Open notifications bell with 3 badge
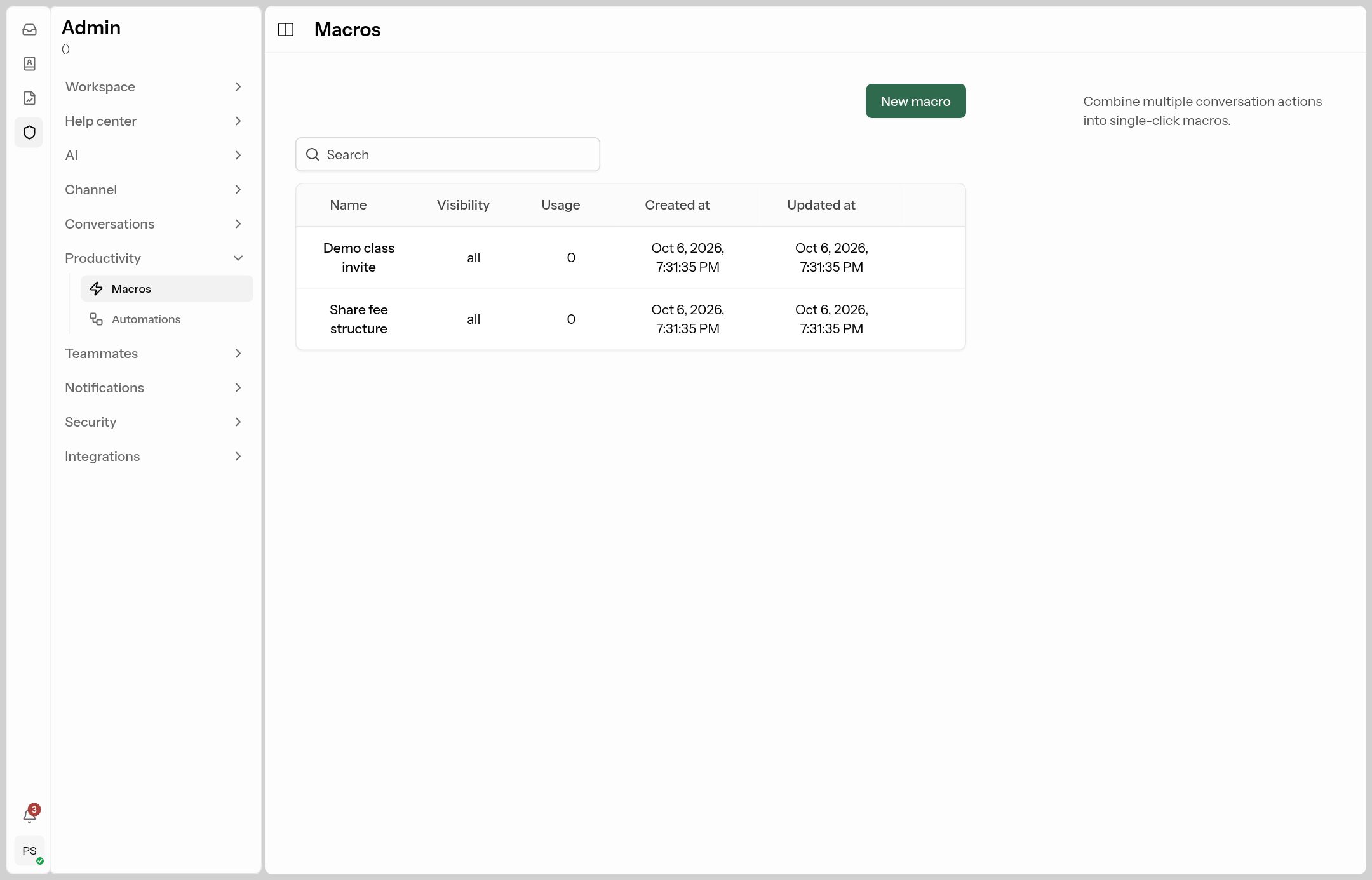This screenshot has width=1372, height=880. click(x=30, y=815)
